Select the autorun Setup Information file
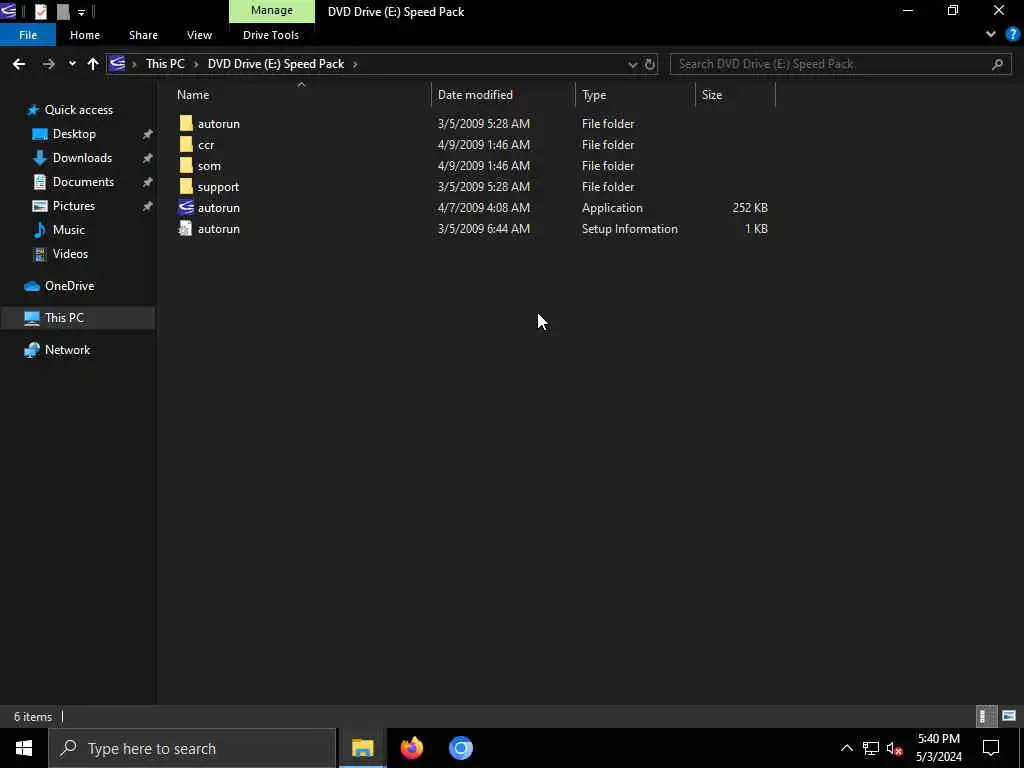The width and height of the screenshot is (1024, 768). 219,229
